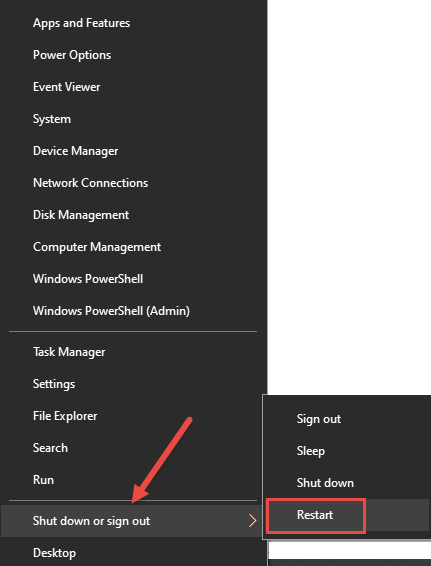Launch File Explorer
The width and height of the screenshot is (431, 566).
click(134, 416)
